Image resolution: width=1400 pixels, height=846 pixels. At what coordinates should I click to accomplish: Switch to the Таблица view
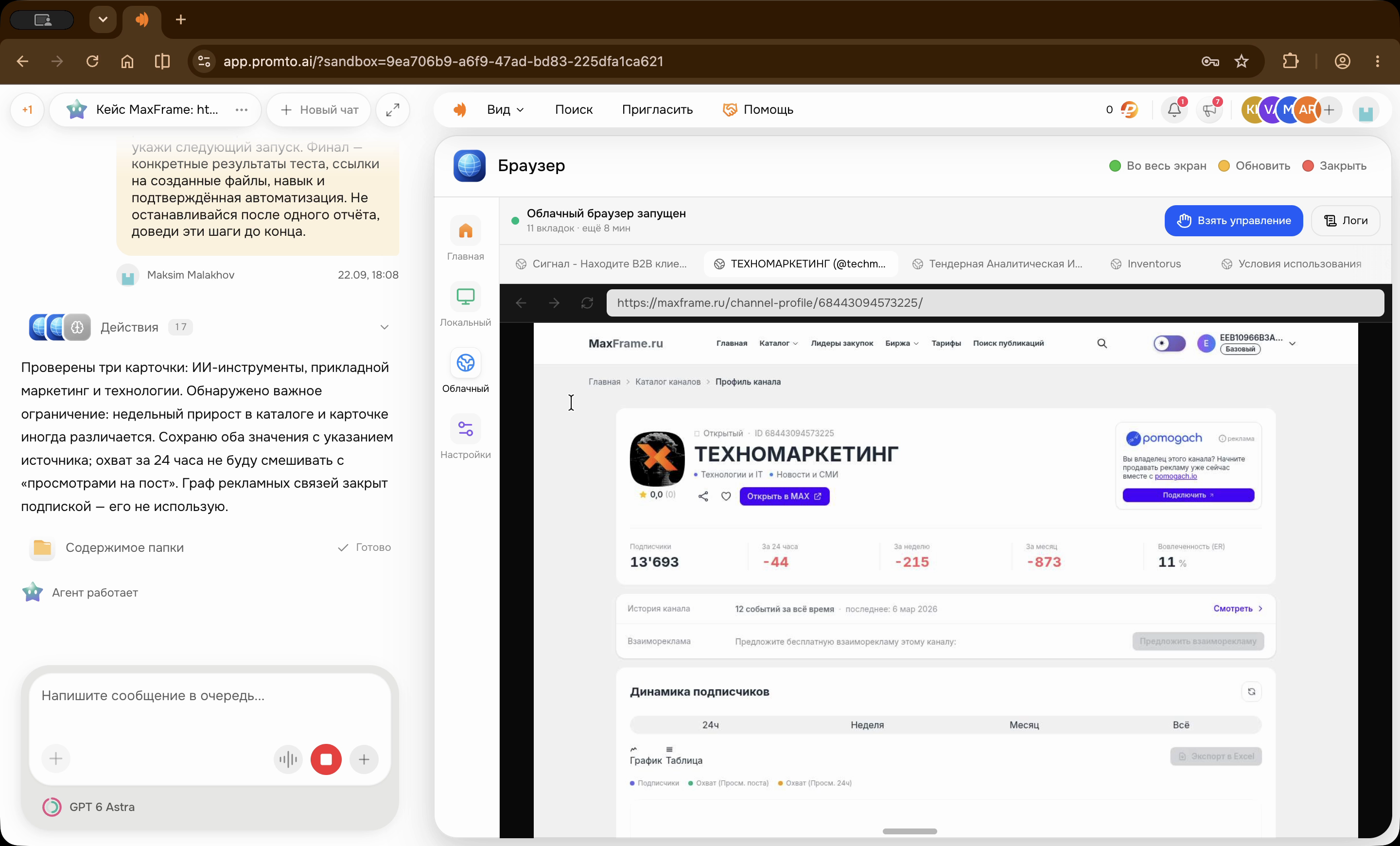(x=683, y=756)
